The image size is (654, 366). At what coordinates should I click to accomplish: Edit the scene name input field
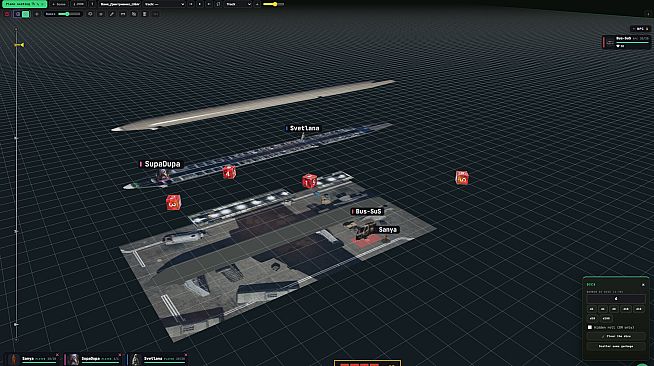point(119,4)
